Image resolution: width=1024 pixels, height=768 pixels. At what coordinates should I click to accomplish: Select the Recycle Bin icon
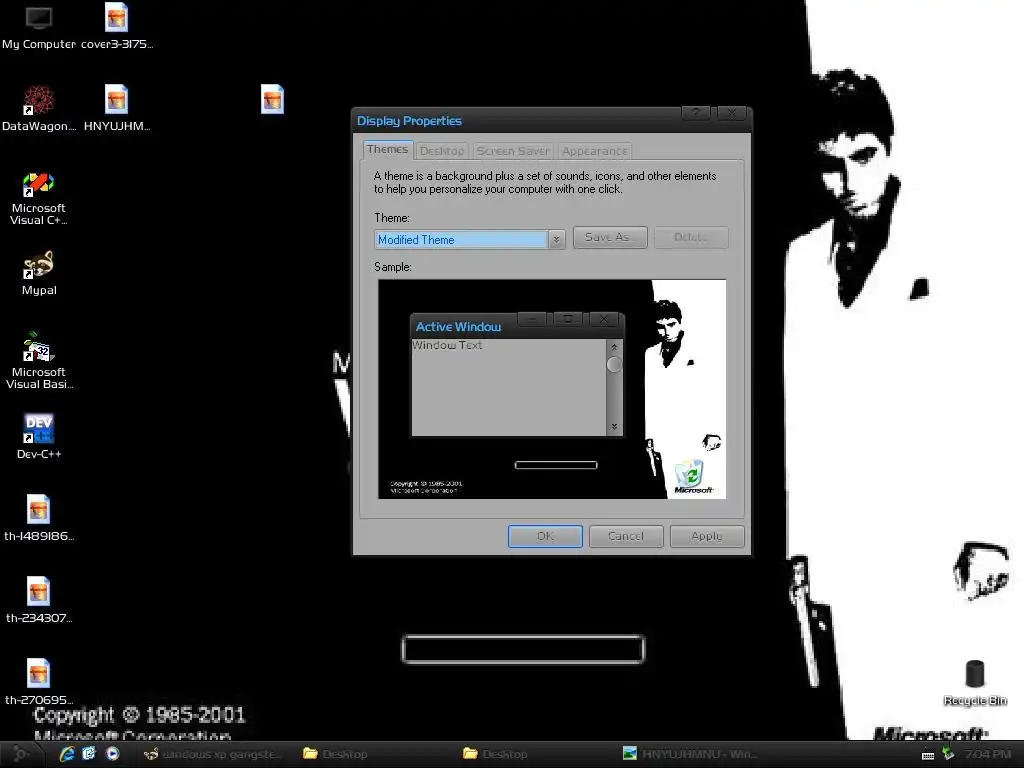tap(975, 683)
